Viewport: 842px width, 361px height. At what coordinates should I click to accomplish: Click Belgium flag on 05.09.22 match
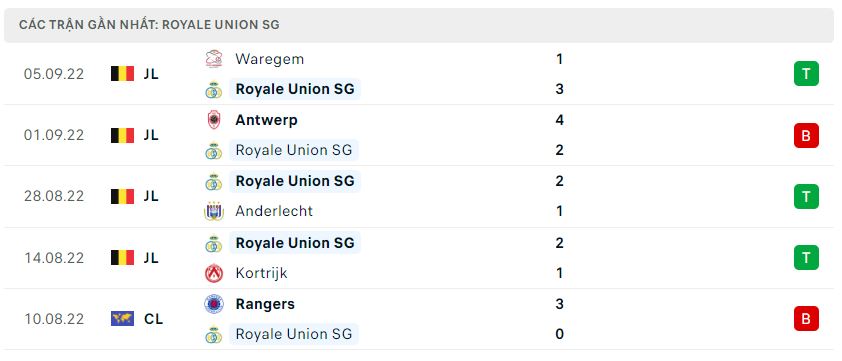[x=122, y=74]
